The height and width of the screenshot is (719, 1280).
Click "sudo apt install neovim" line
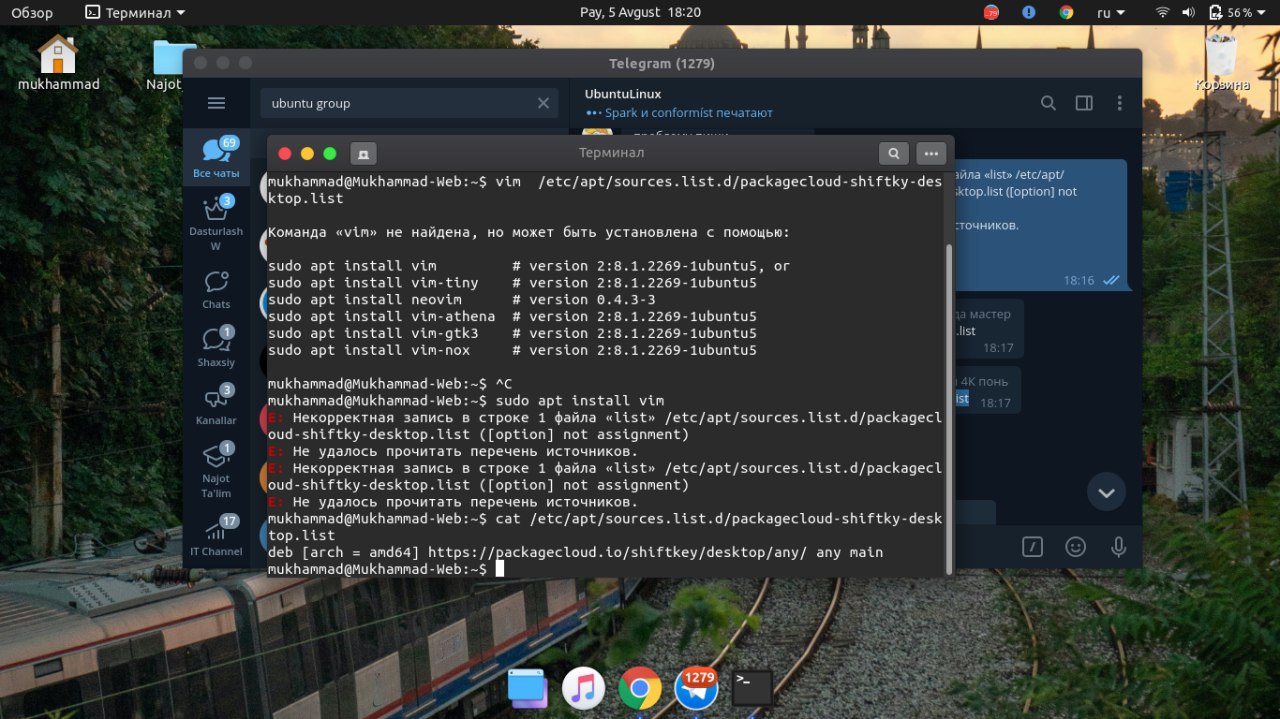(462, 299)
